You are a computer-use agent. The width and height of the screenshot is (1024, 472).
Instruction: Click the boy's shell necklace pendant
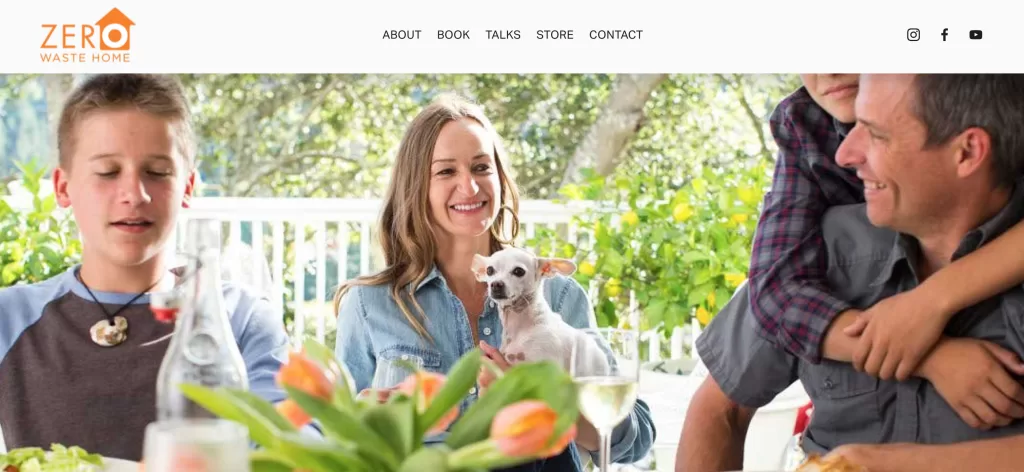pos(108,332)
